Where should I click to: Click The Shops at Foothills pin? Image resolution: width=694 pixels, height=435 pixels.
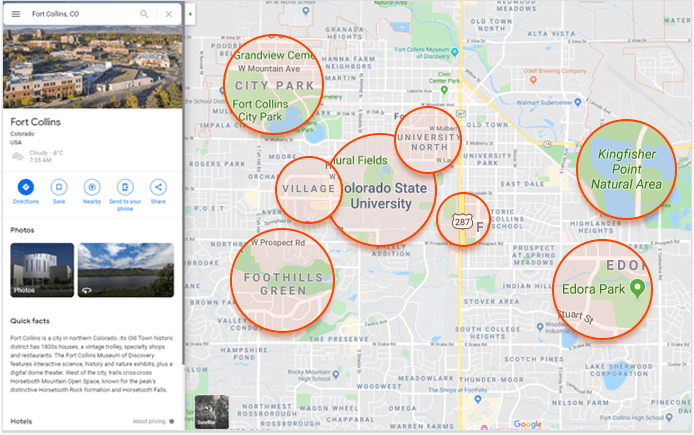[478, 399]
